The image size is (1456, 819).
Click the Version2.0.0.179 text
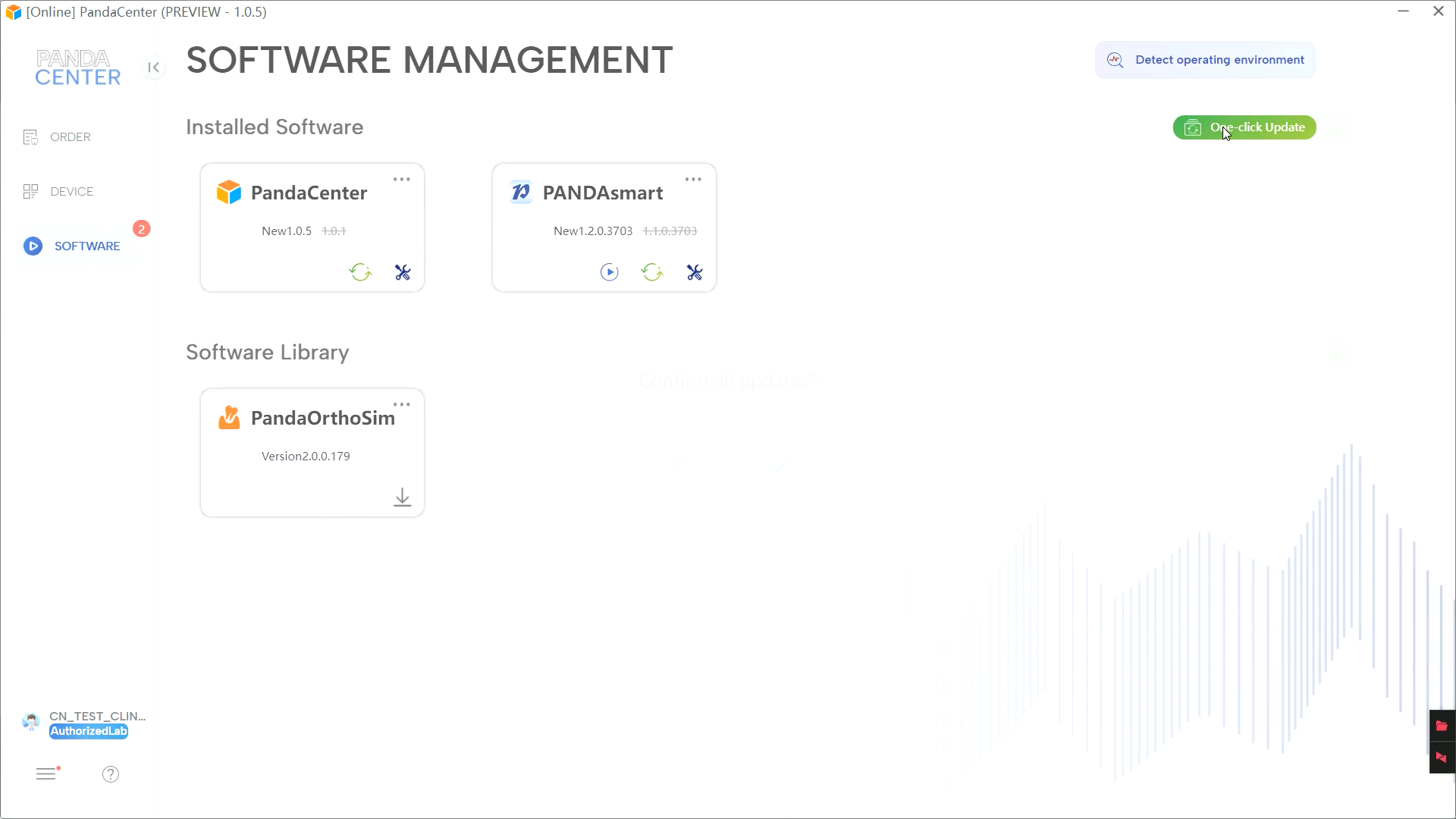pos(306,457)
